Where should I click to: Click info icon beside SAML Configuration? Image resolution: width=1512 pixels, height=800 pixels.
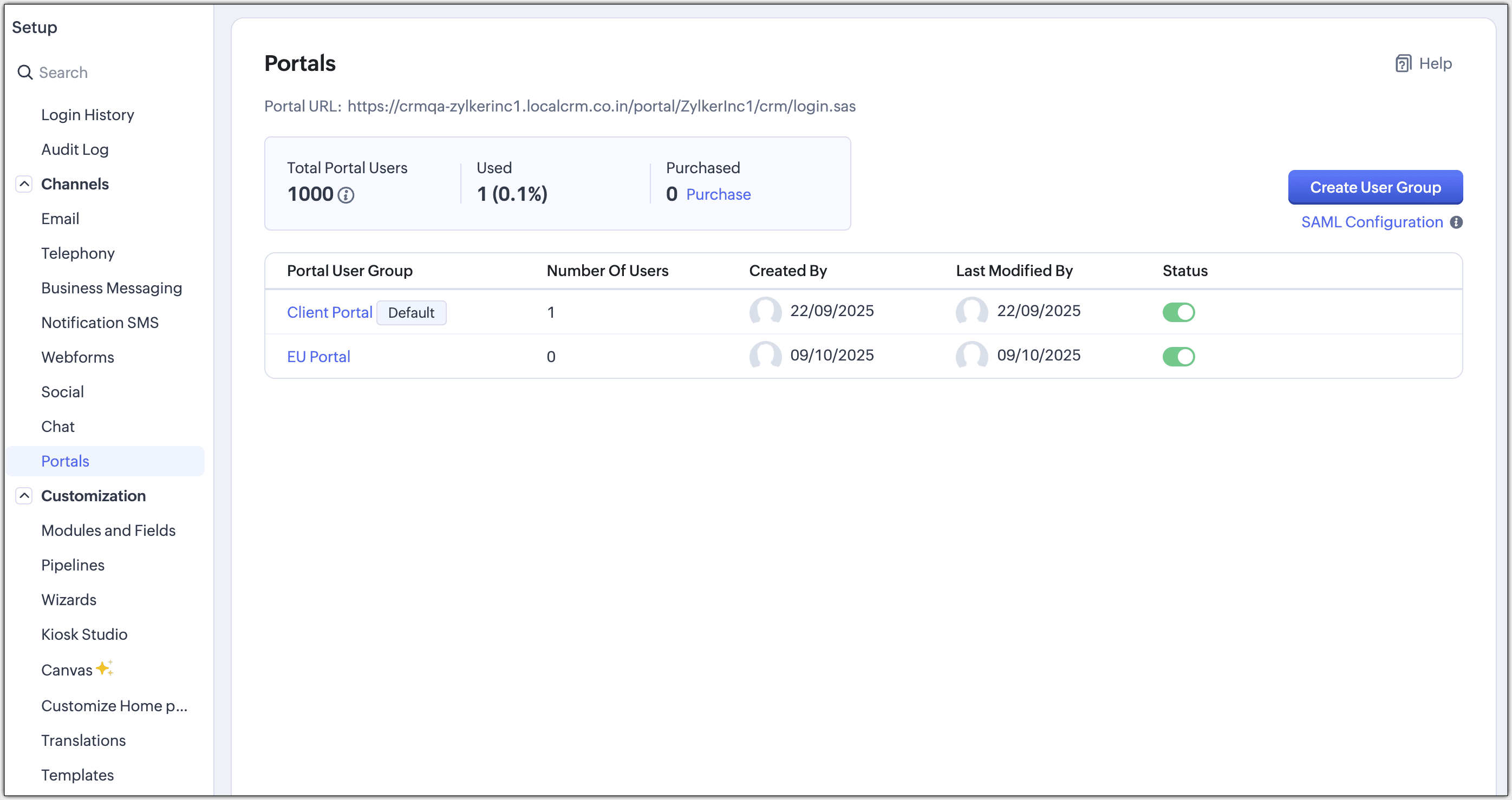[x=1456, y=222]
